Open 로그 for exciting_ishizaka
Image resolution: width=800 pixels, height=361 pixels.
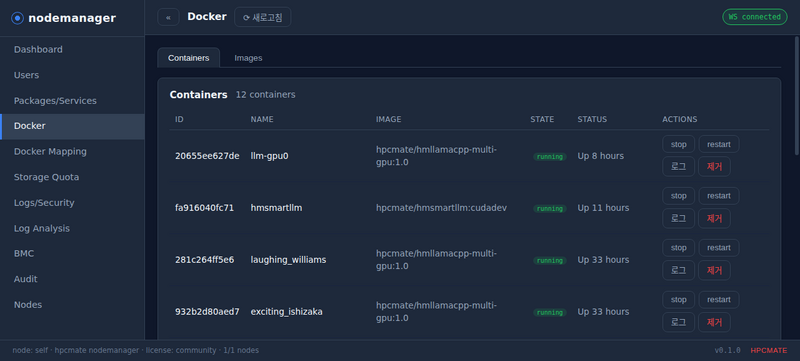(x=679, y=322)
